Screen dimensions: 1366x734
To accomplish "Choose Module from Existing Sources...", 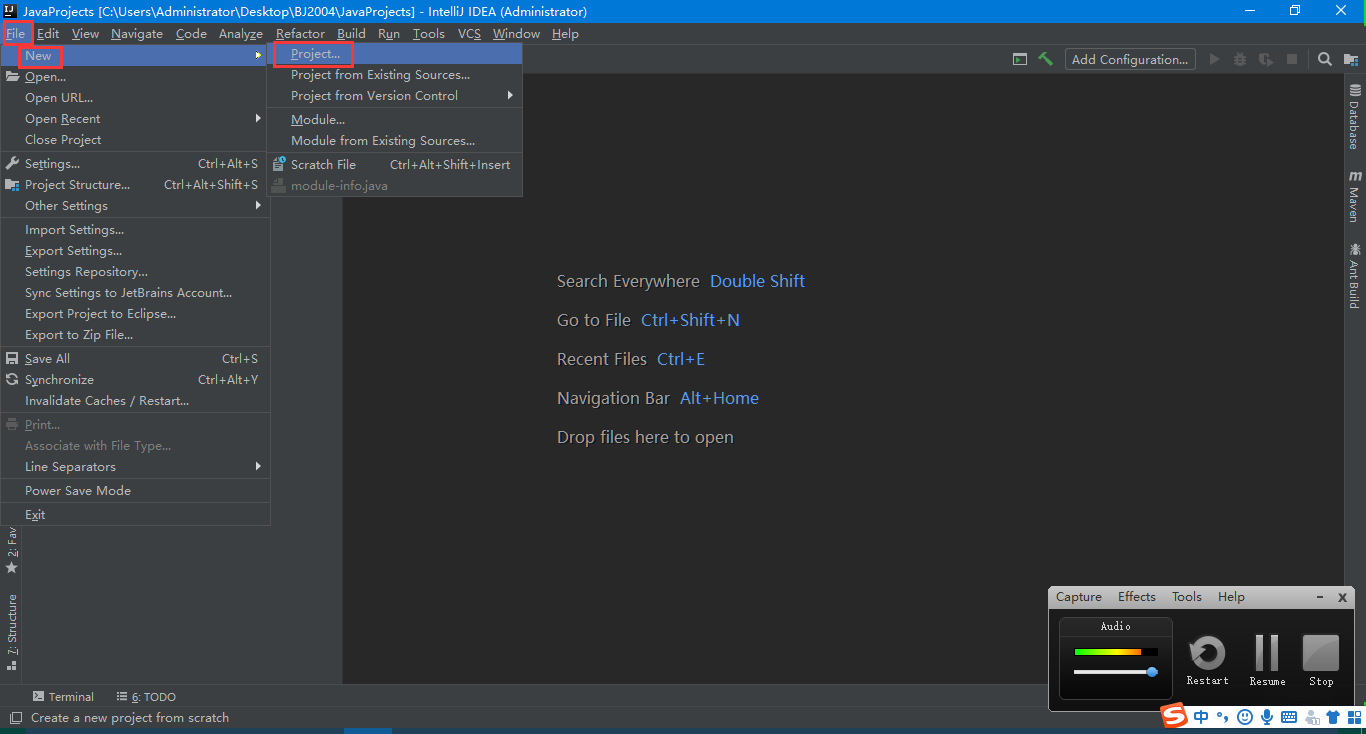I will click(394, 141).
